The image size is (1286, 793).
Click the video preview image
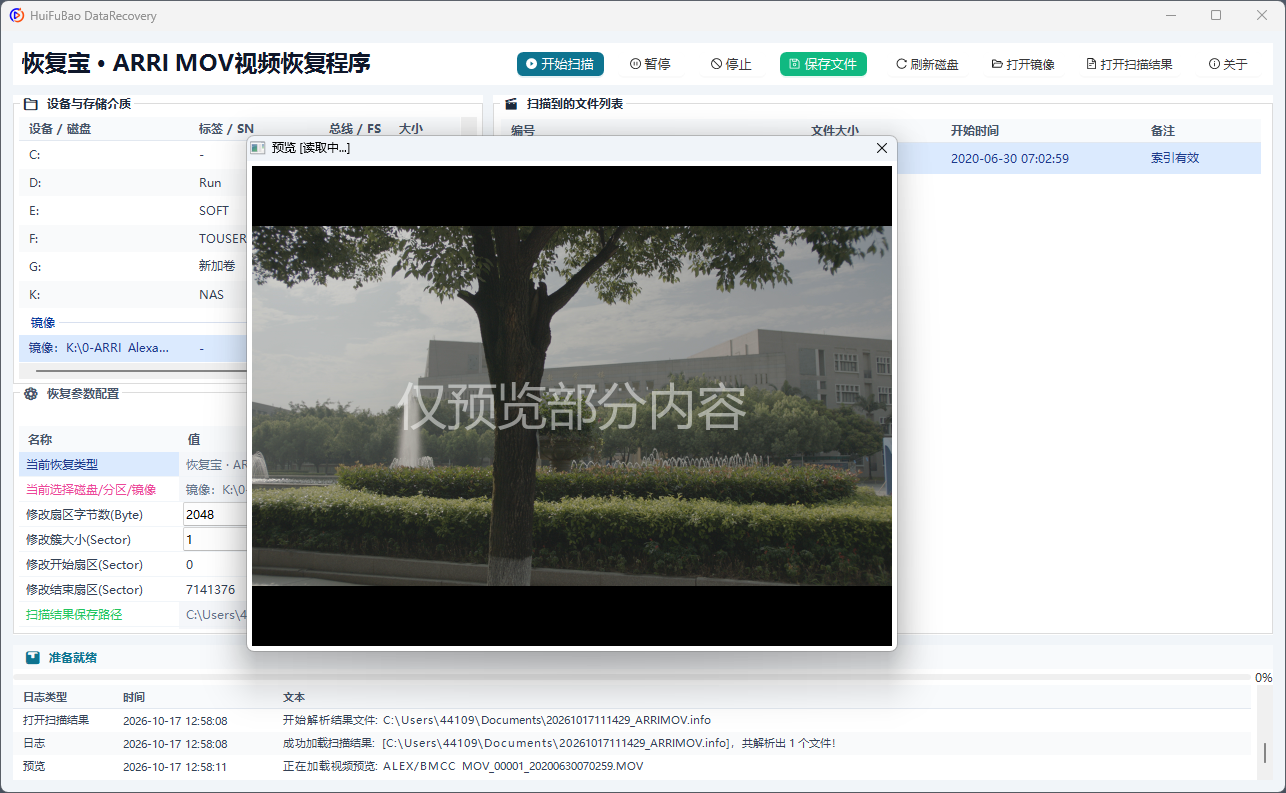click(x=572, y=406)
